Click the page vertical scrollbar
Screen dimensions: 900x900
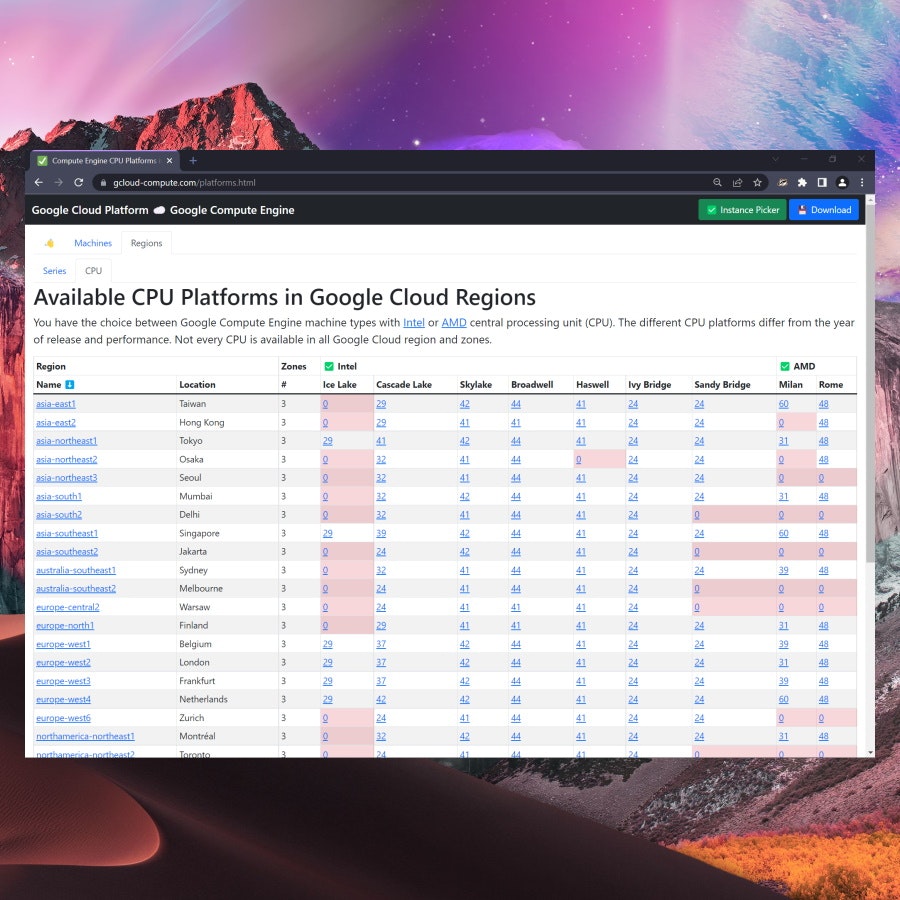click(870, 385)
